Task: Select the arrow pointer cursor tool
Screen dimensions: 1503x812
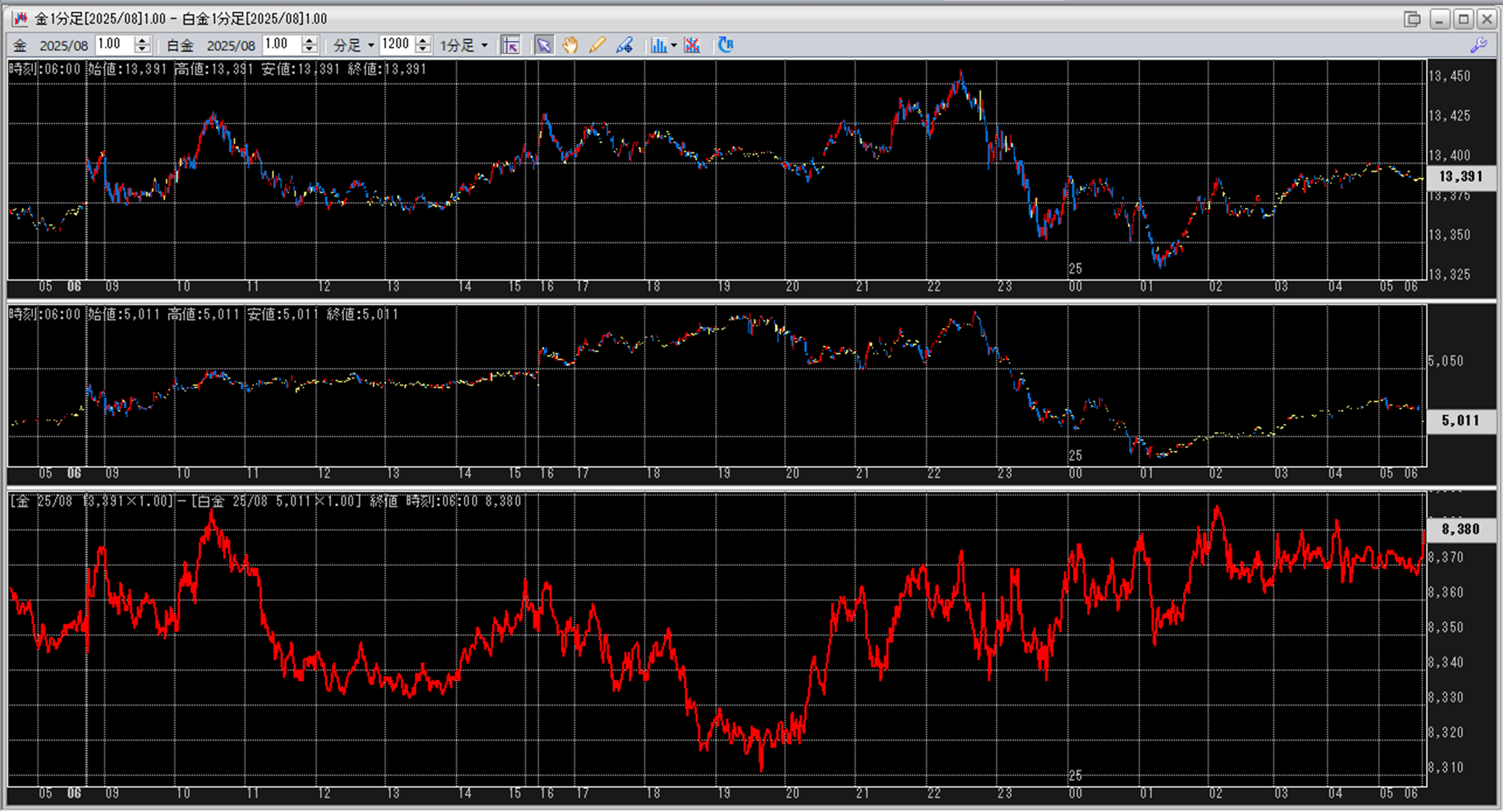Action: pos(544,46)
